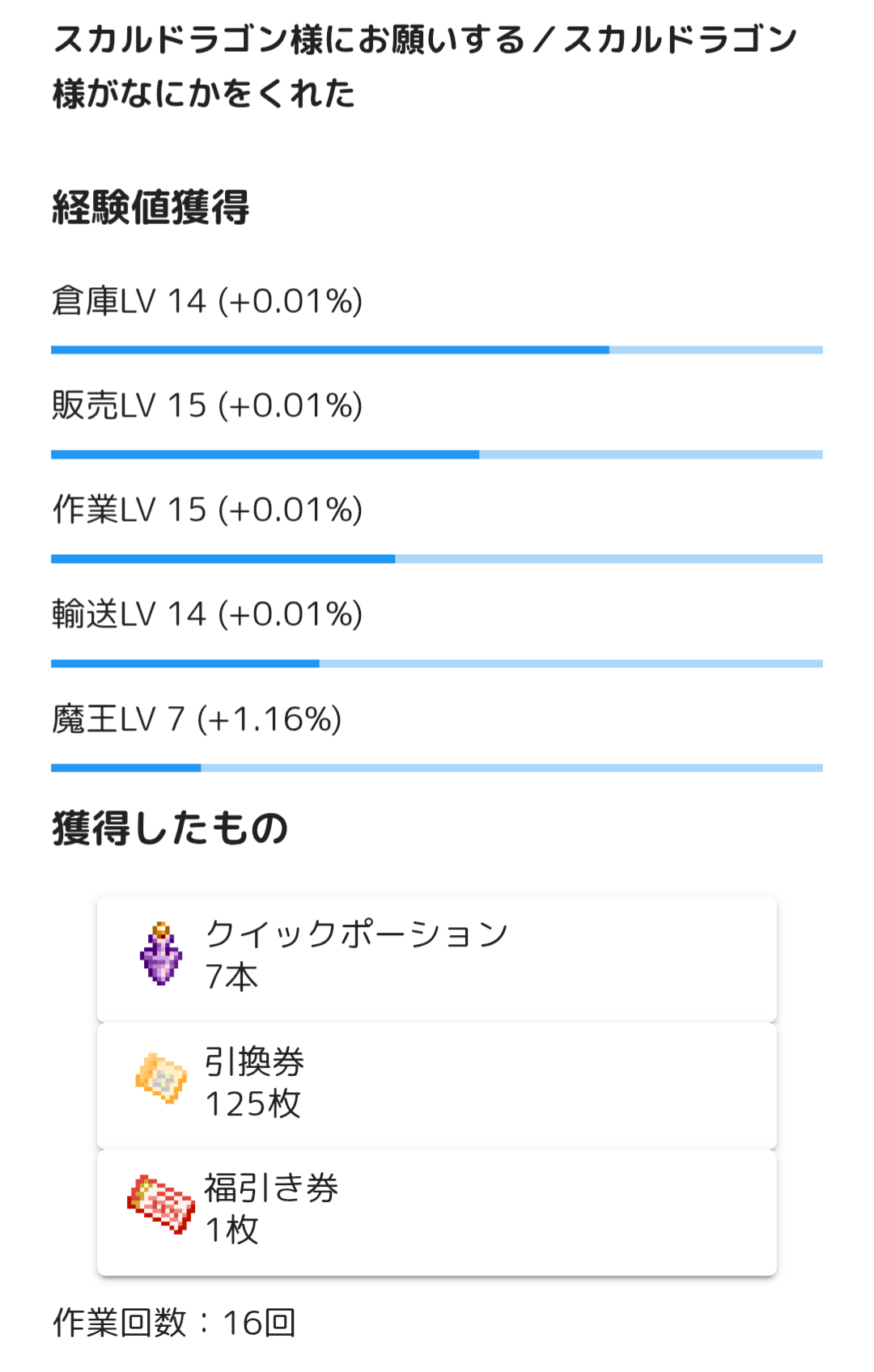Tap the orange 引換券 ticket icon

[161, 1078]
